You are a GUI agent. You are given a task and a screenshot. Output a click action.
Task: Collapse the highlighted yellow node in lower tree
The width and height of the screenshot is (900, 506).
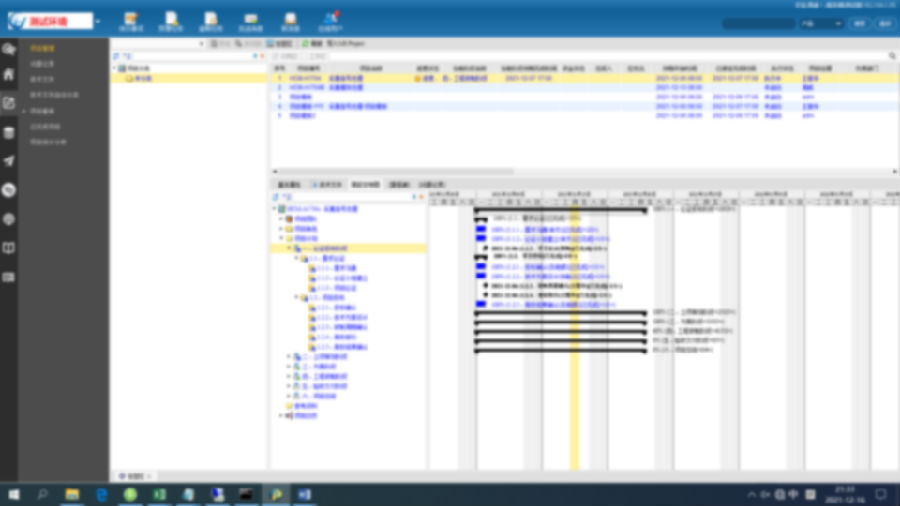pos(290,248)
